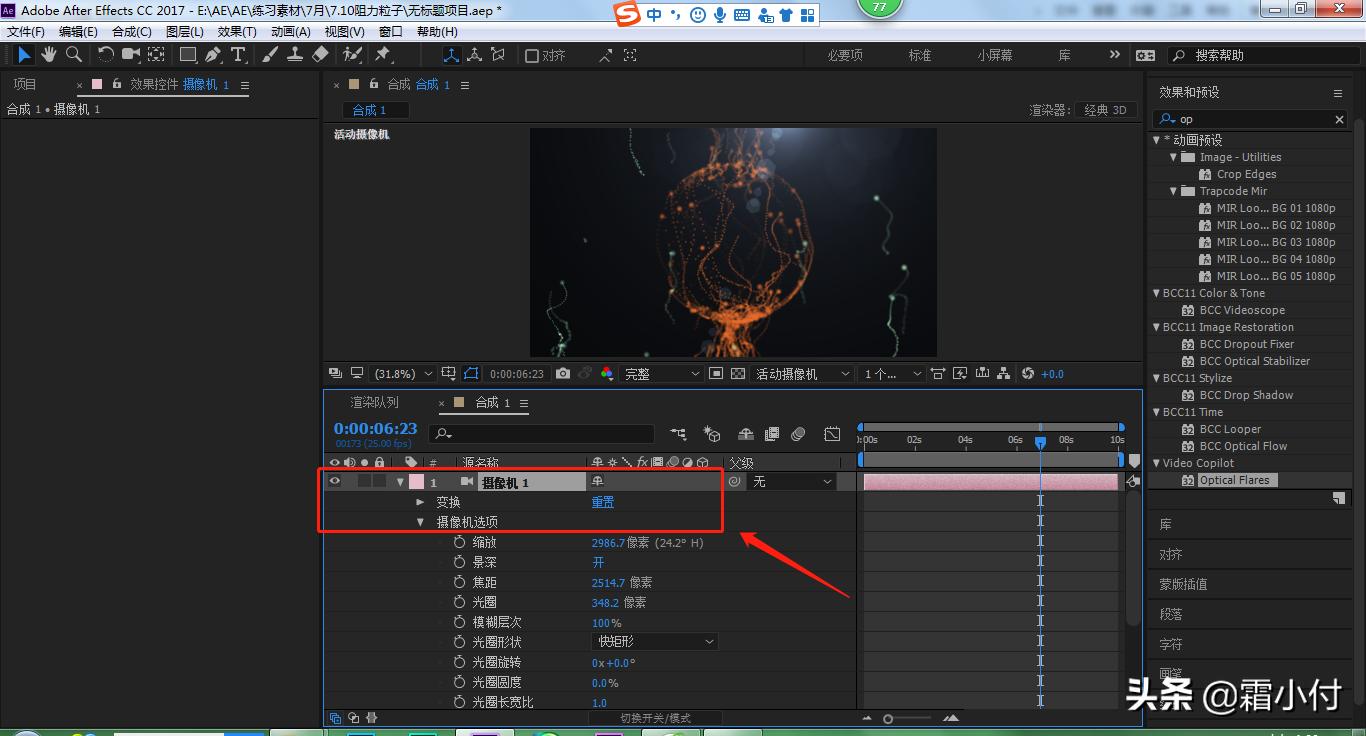Toggle the 缩放 stopwatch keyframe
This screenshot has width=1366, height=736.
point(460,542)
